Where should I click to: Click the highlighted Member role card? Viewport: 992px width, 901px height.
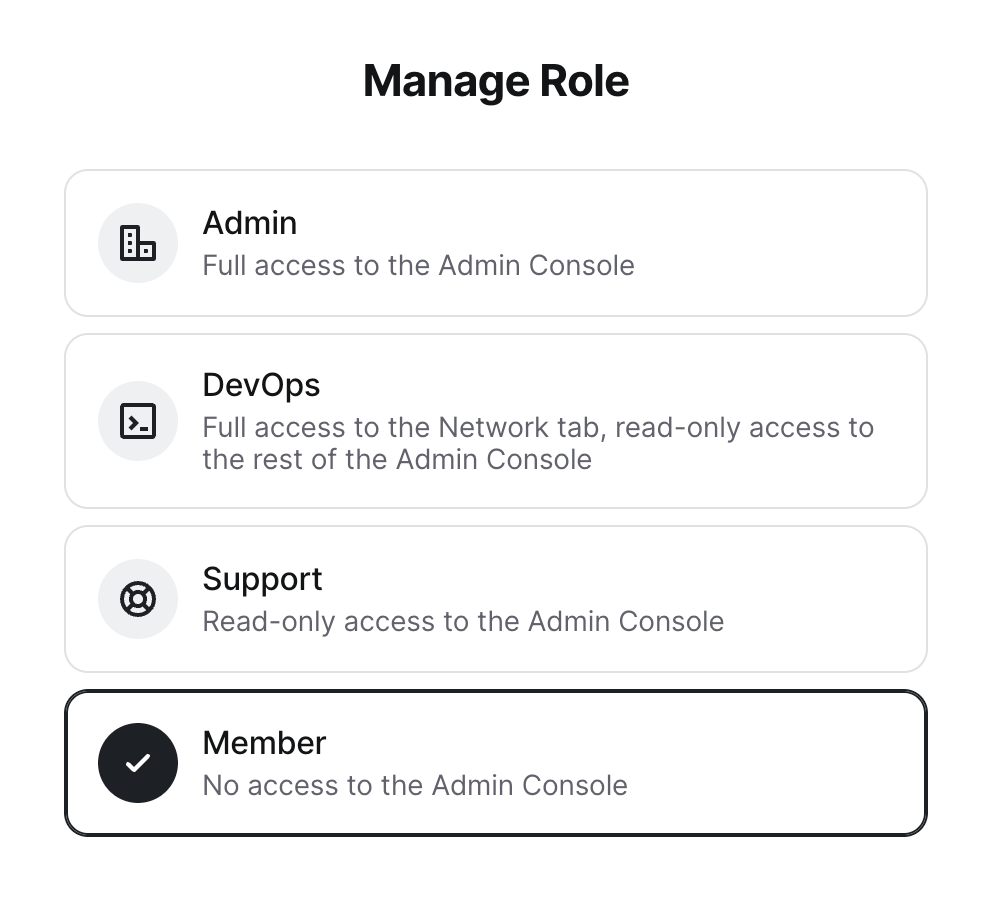tap(496, 763)
